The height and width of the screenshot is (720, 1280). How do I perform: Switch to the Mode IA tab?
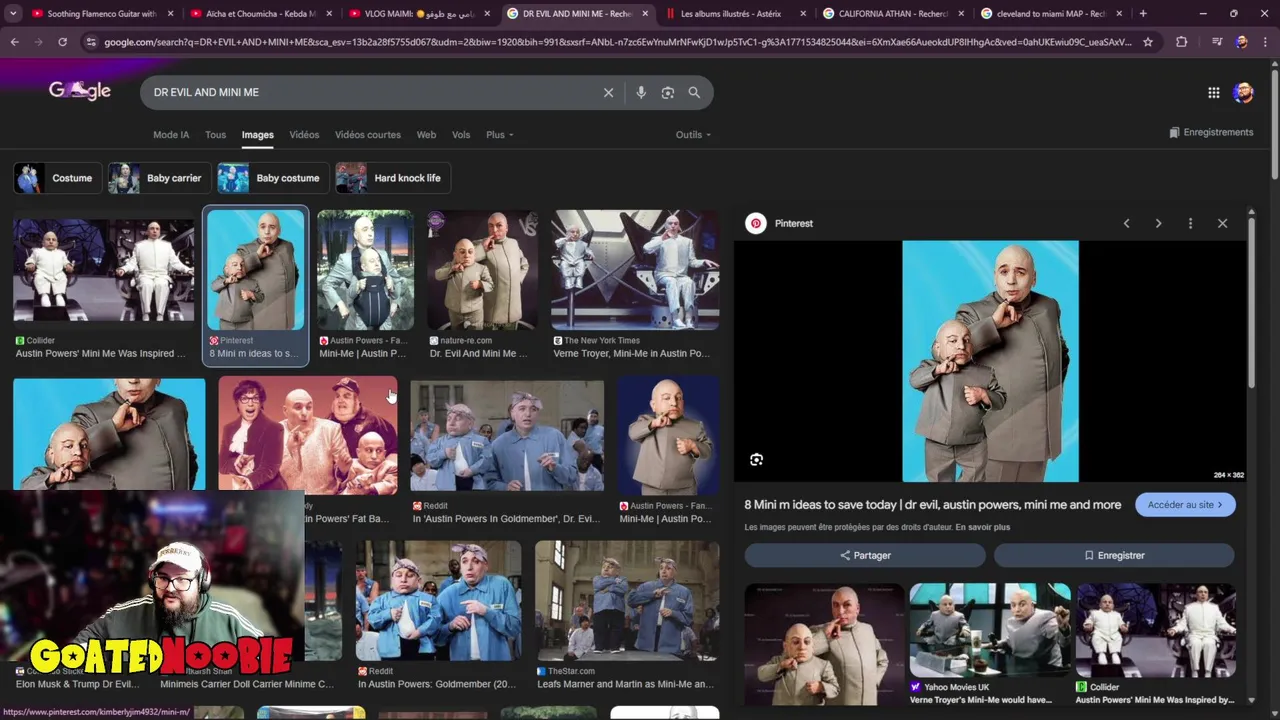[x=171, y=135]
